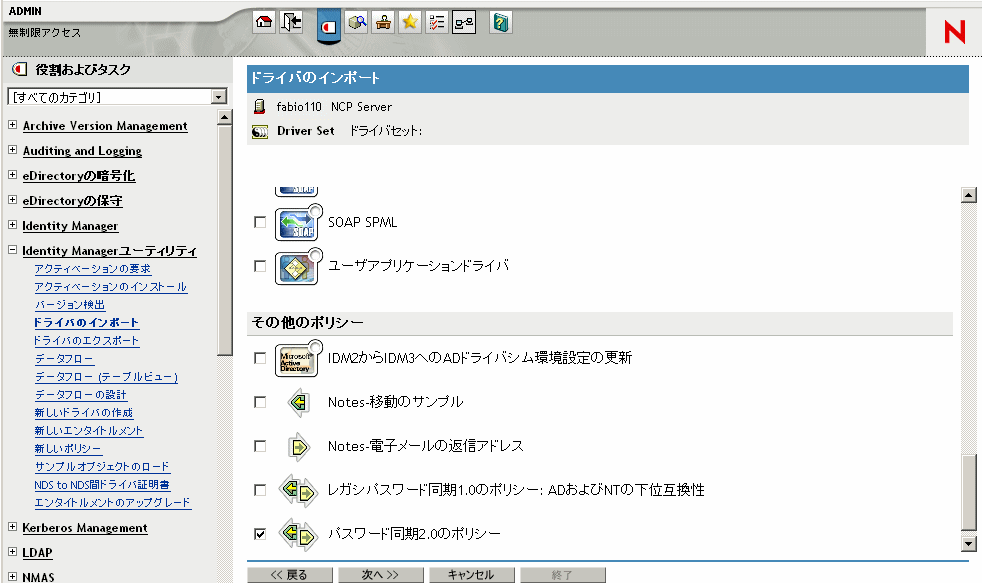Click driver list scrollbar down arrow
The width and height of the screenshot is (982, 583).
(969, 544)
